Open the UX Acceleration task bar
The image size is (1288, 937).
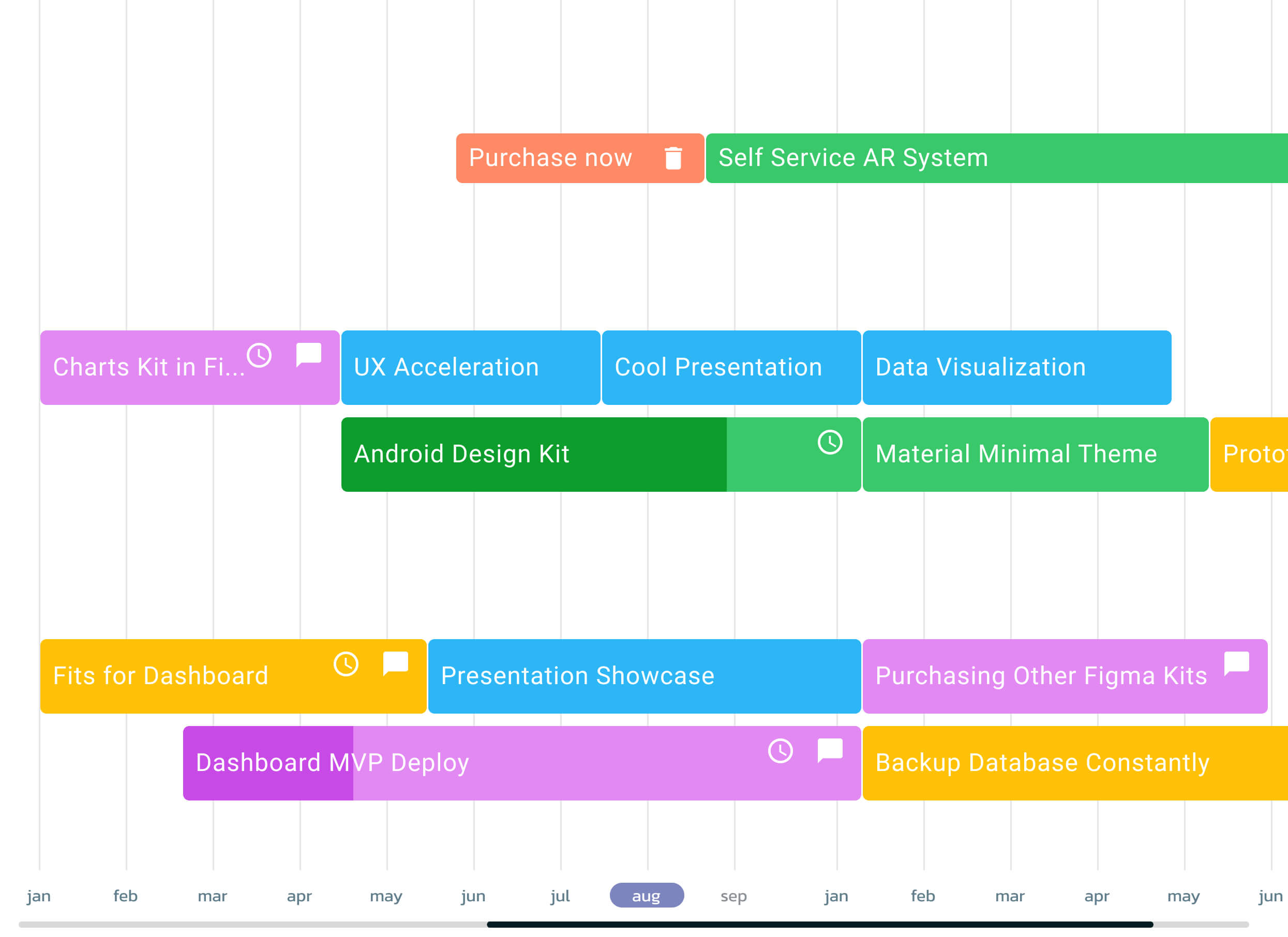point(470,368)
